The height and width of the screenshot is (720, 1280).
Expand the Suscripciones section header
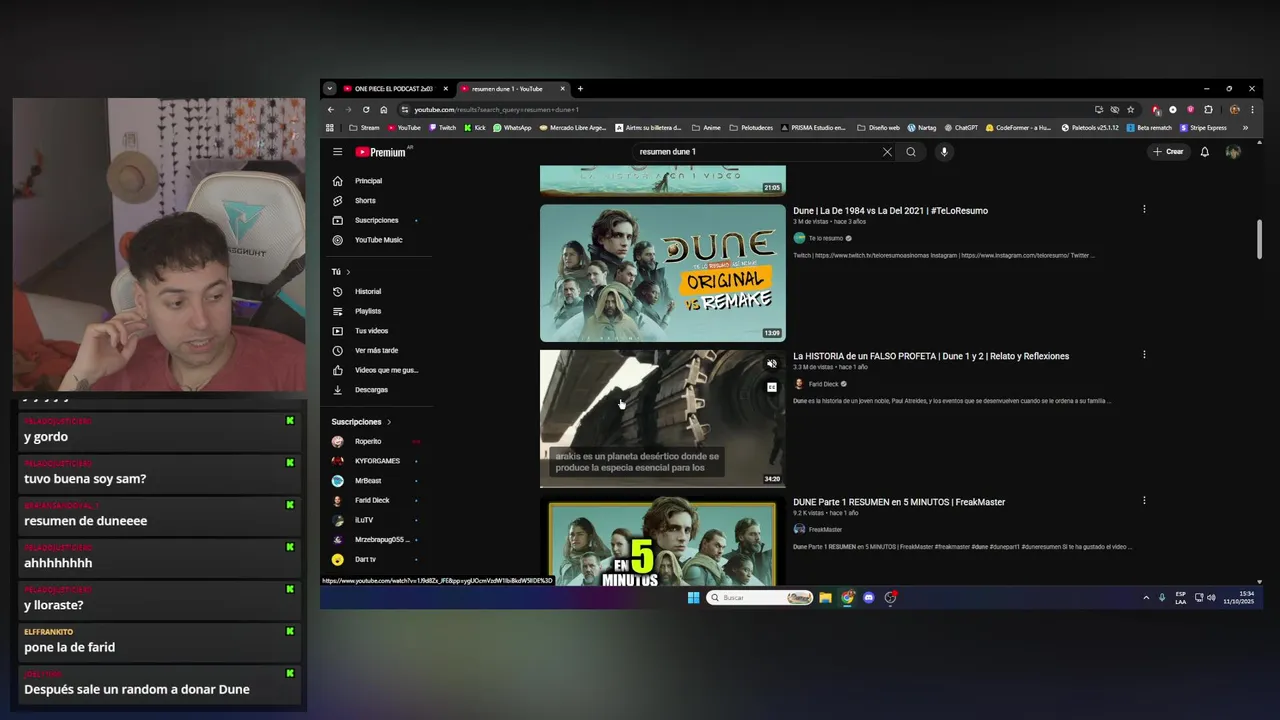pos(362,422)
